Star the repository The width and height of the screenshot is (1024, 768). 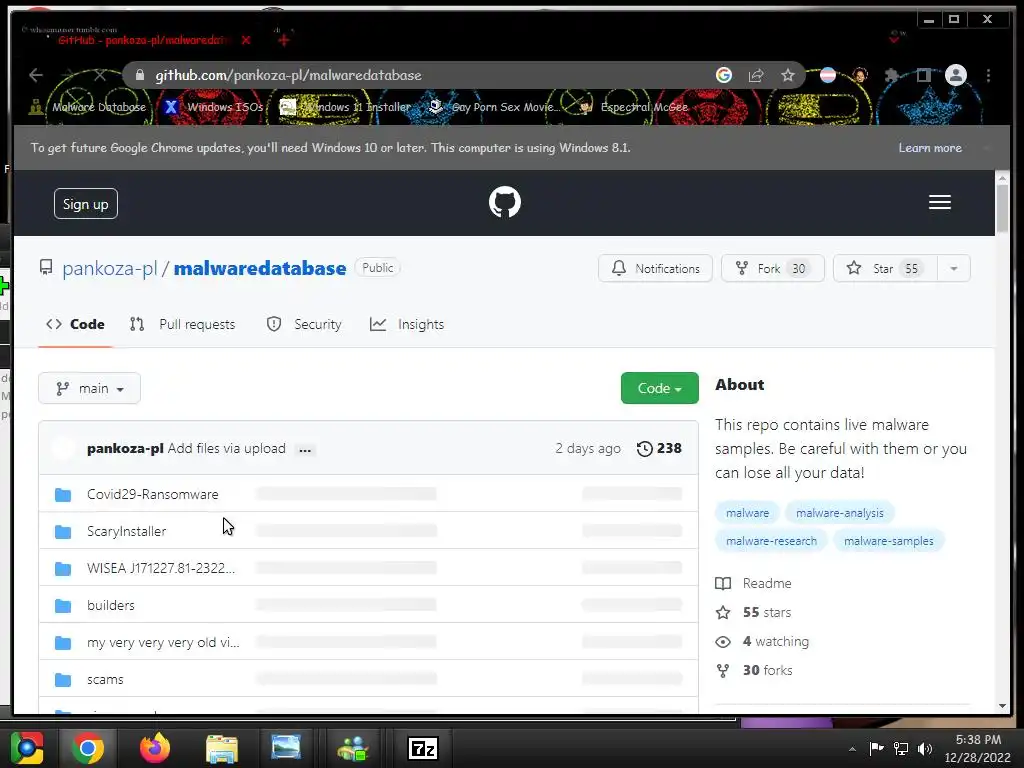pyautogui.click(x=885, y=268)
